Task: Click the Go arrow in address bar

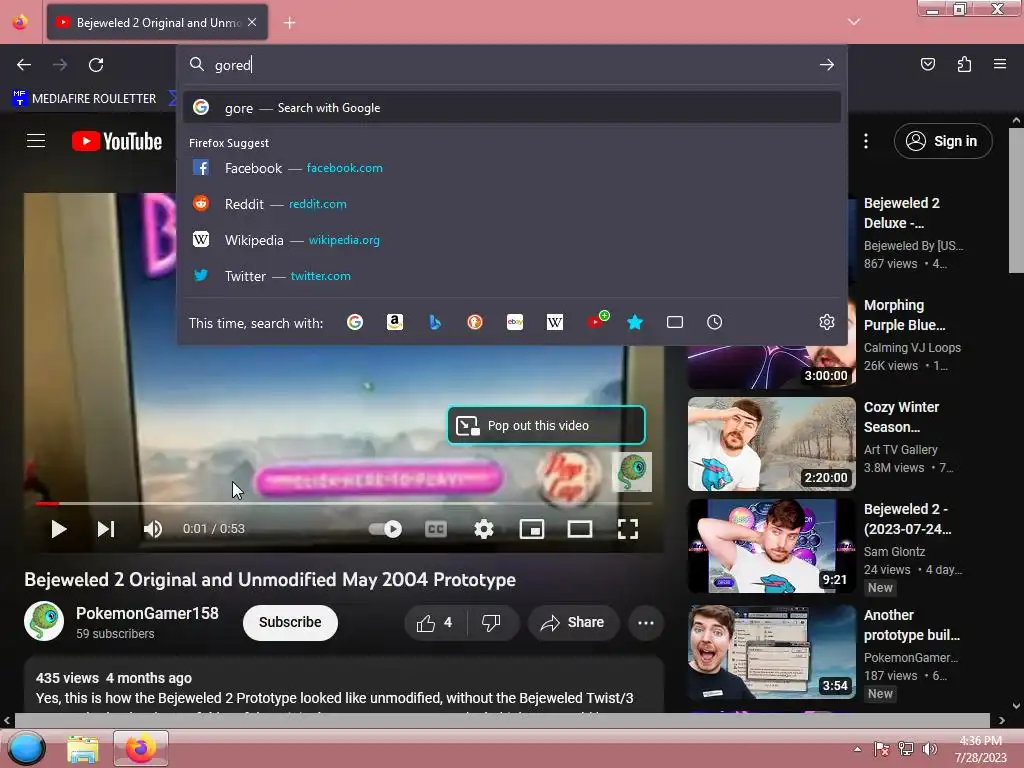Action: pos(827,65)
